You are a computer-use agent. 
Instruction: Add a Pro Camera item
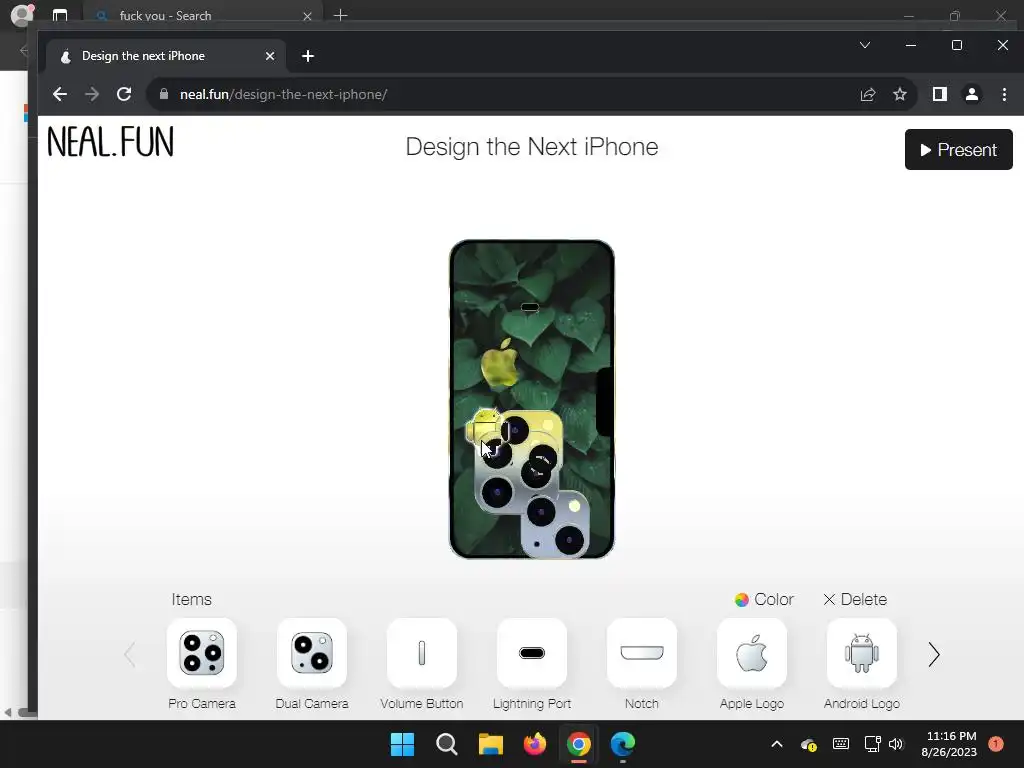coord(202,653)
